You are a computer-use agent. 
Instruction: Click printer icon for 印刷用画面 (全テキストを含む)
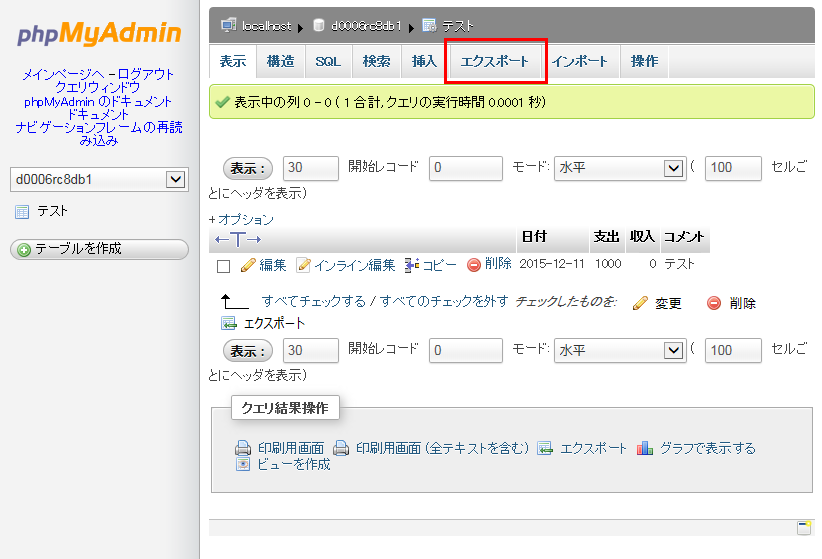point(341,448)
